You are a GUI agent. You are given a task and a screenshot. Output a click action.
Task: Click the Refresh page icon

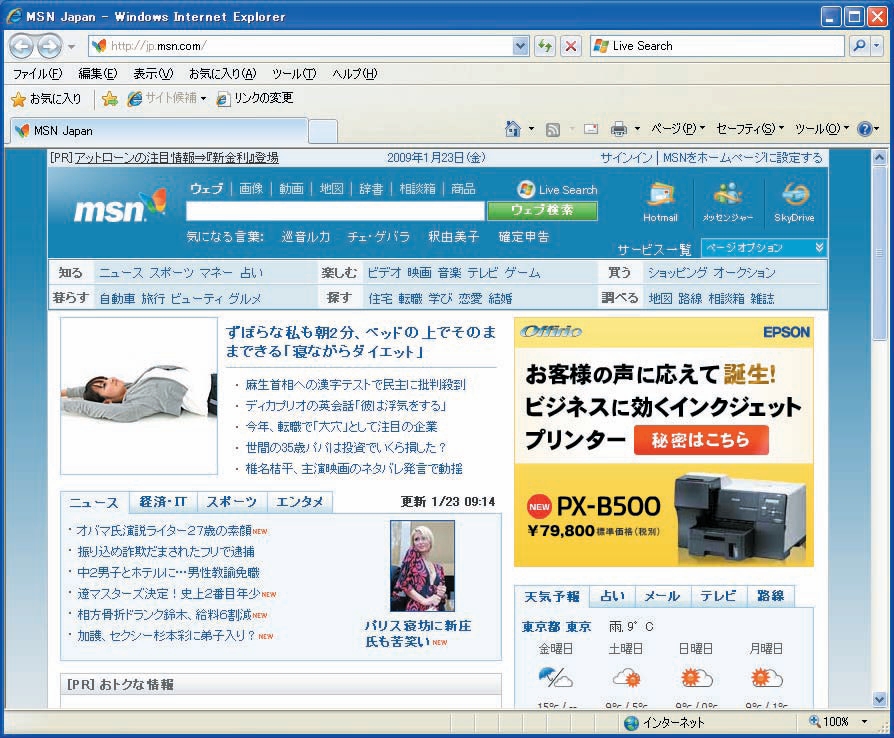545,46
